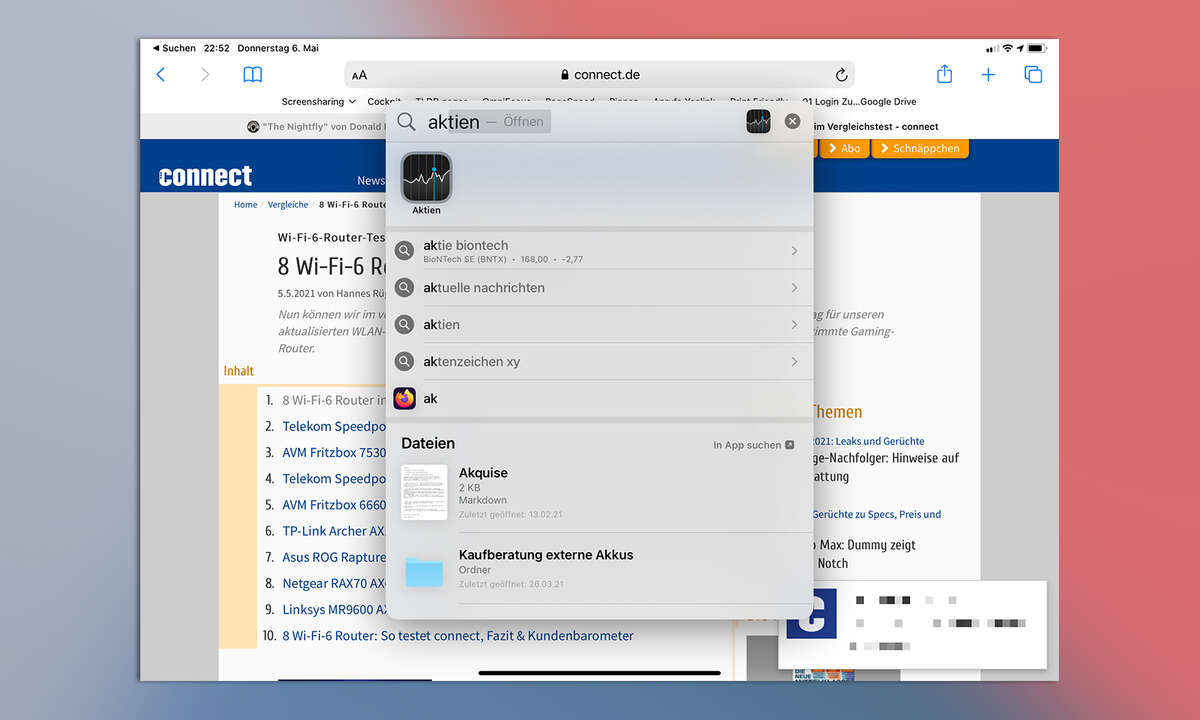Open new tab with plus icon
Screen dimensions: 1200x720
(x=988, y=75)
